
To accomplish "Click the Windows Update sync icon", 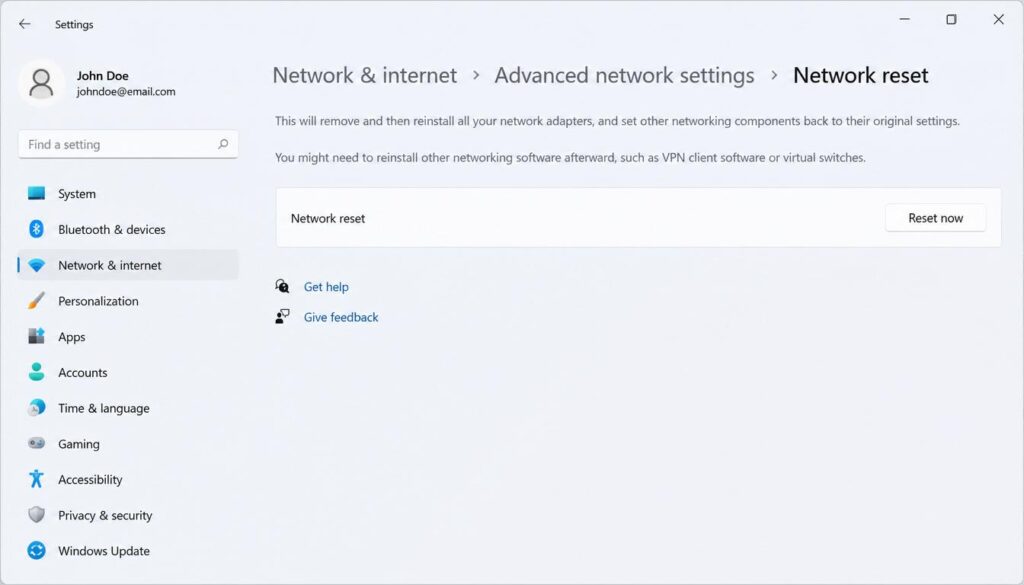I will click(37, 550).
